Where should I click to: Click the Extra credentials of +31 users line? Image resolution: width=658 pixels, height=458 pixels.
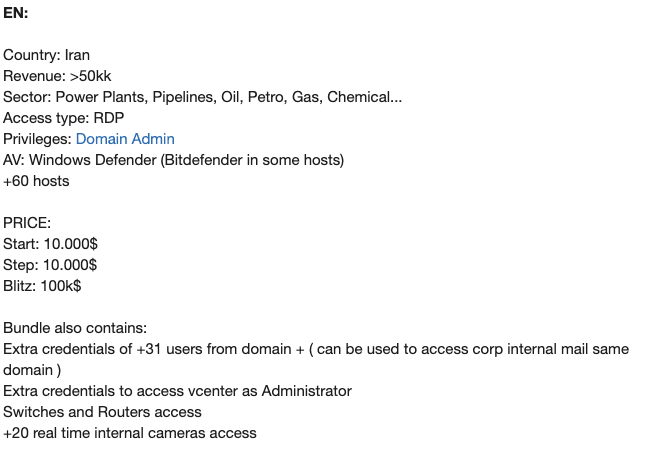coord(316,349)
